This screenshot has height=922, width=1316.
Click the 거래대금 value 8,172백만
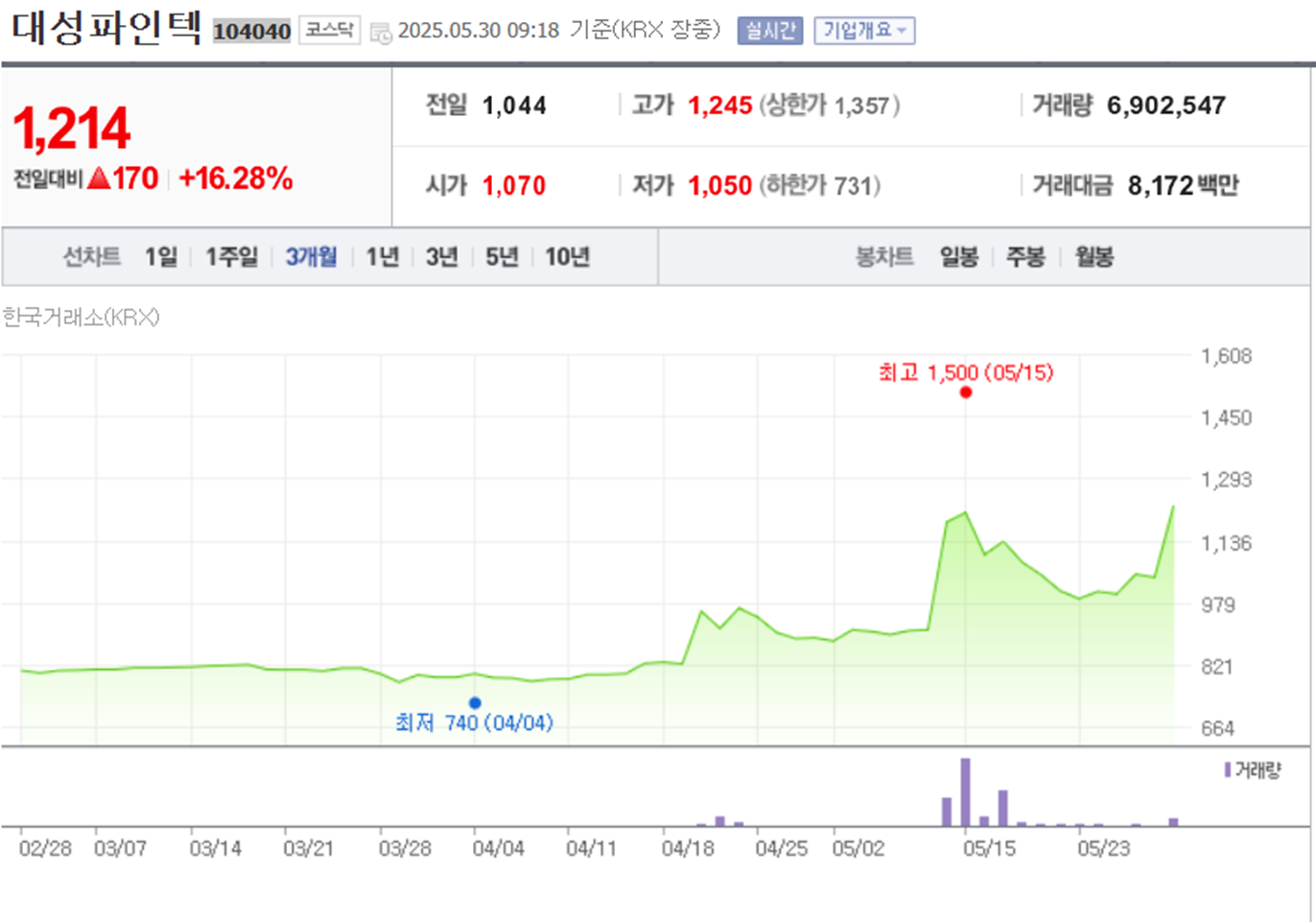coord(1184,186)
